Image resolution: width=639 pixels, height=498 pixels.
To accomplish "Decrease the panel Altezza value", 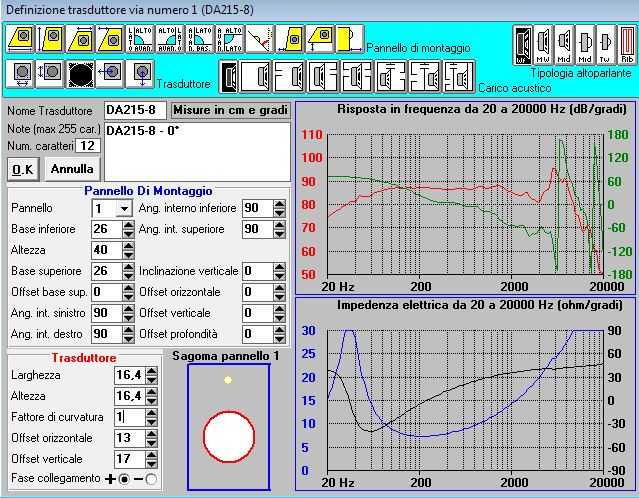I will pyautogui.click(x=128, y=255).
